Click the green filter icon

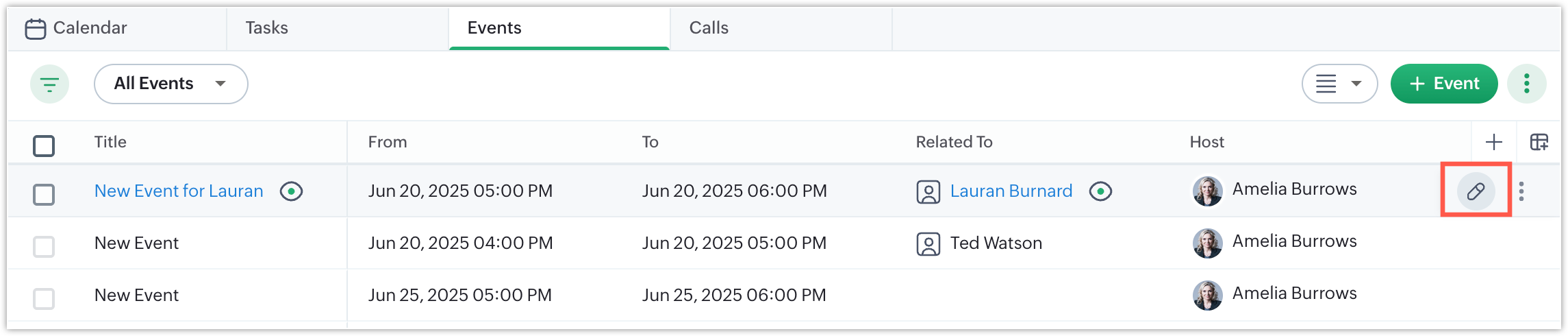pyautogui.click(x=49, y=84)
